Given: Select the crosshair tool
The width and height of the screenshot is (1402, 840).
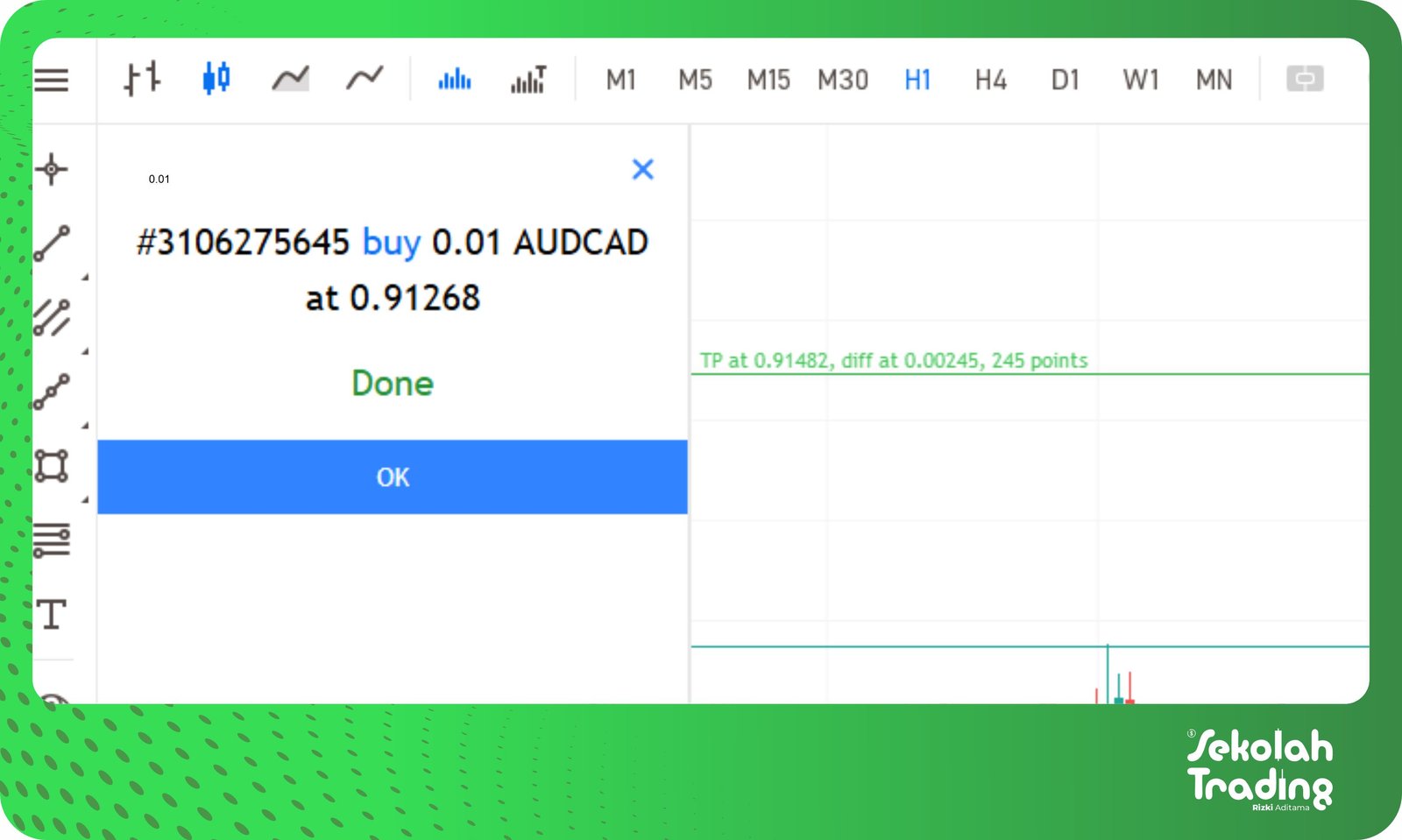Looking at the screenshot, I should click(52, 169).
